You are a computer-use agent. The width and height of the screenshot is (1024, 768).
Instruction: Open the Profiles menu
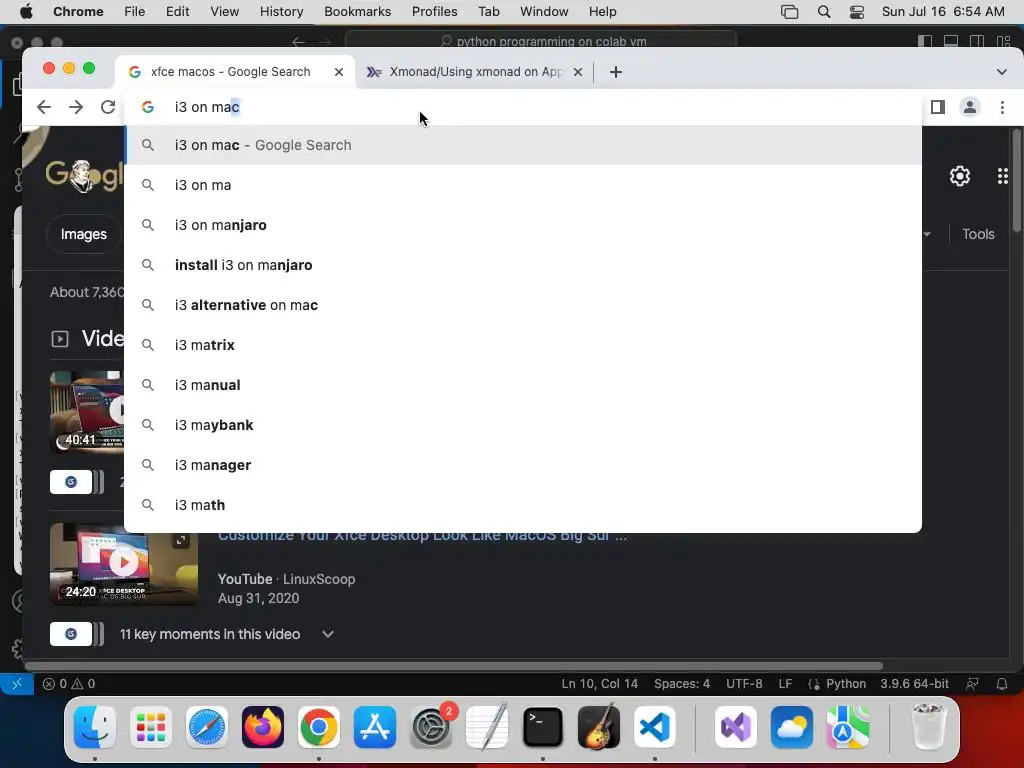[434, 12]
